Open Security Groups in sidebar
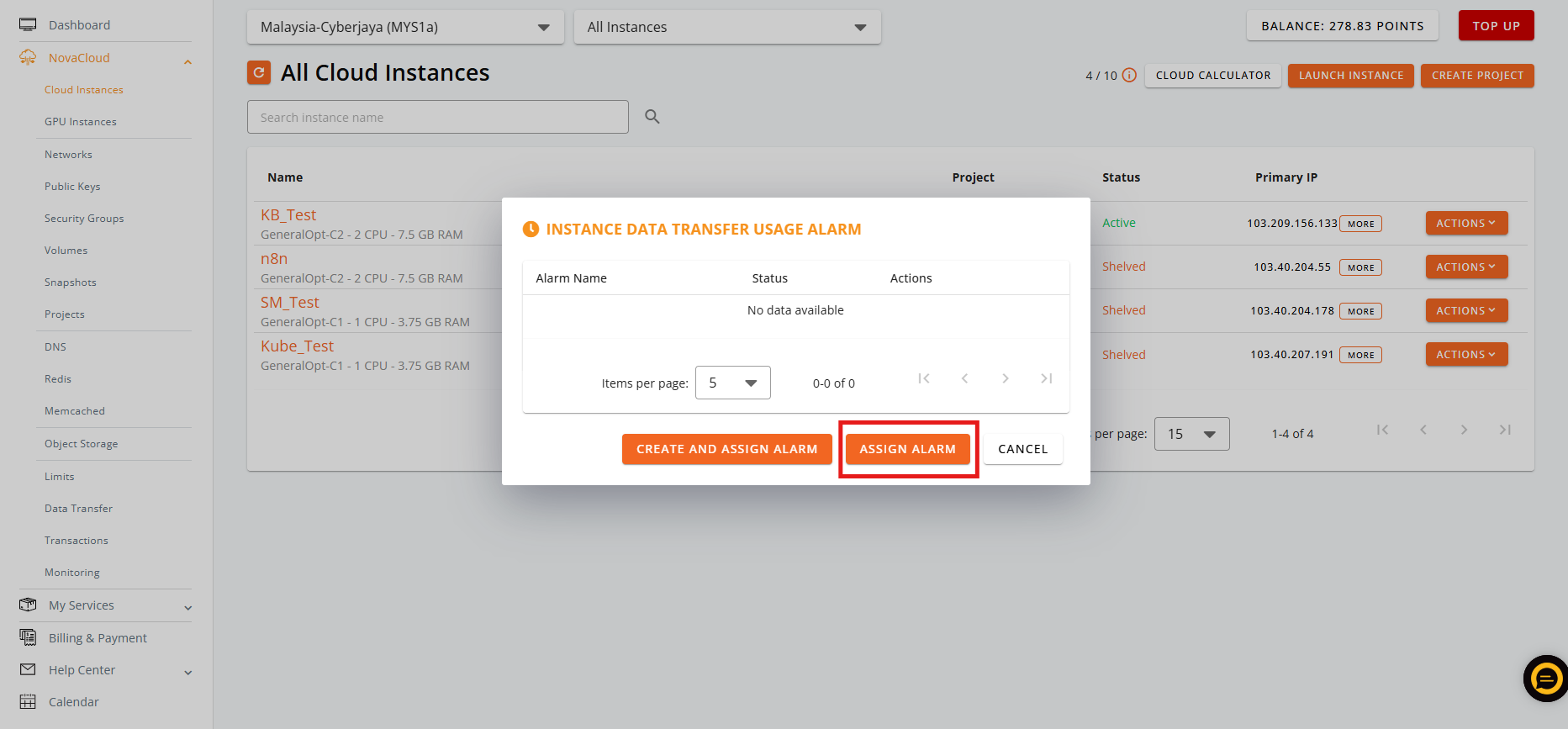This screenshot has width=1568, height=729. tap(84, 219)
